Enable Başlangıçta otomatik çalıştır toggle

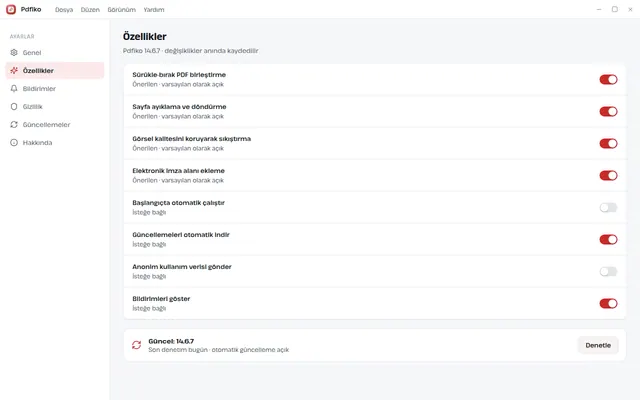coord(608,208)
